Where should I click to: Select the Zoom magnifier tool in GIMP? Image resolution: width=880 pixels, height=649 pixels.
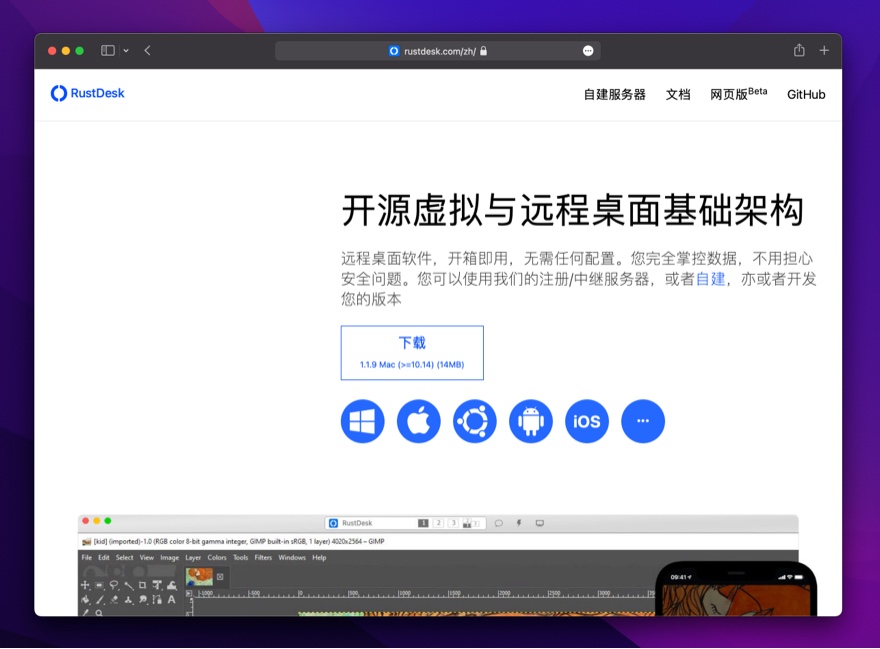98,612
